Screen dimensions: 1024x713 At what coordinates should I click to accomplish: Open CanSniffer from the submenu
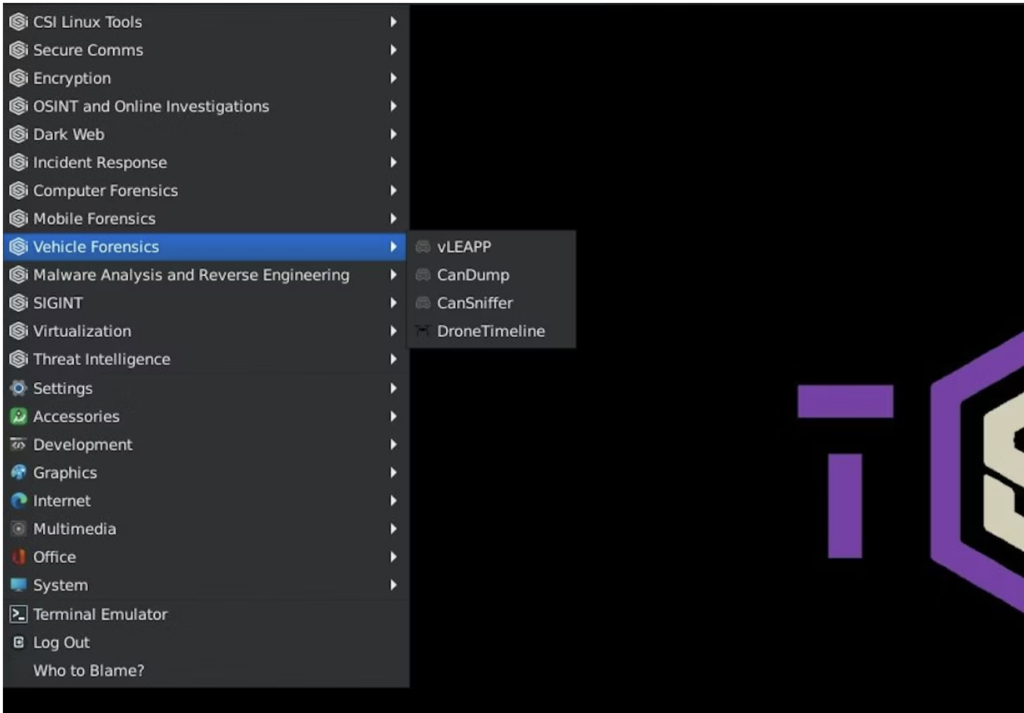[x=492, y=303]
